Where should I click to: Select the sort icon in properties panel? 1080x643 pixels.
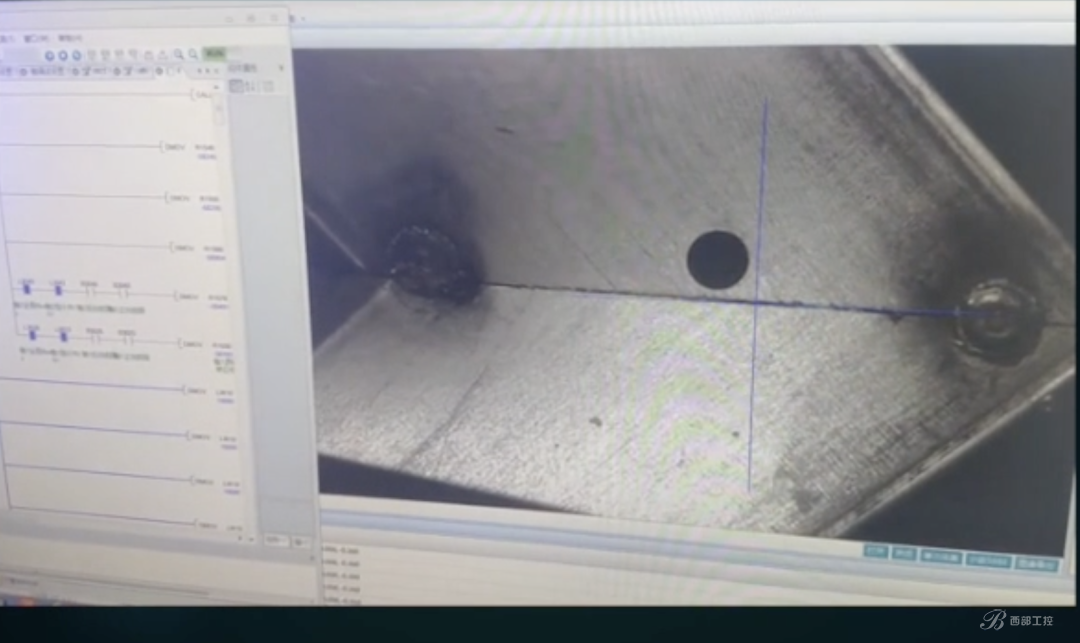[x=251, y=86]
